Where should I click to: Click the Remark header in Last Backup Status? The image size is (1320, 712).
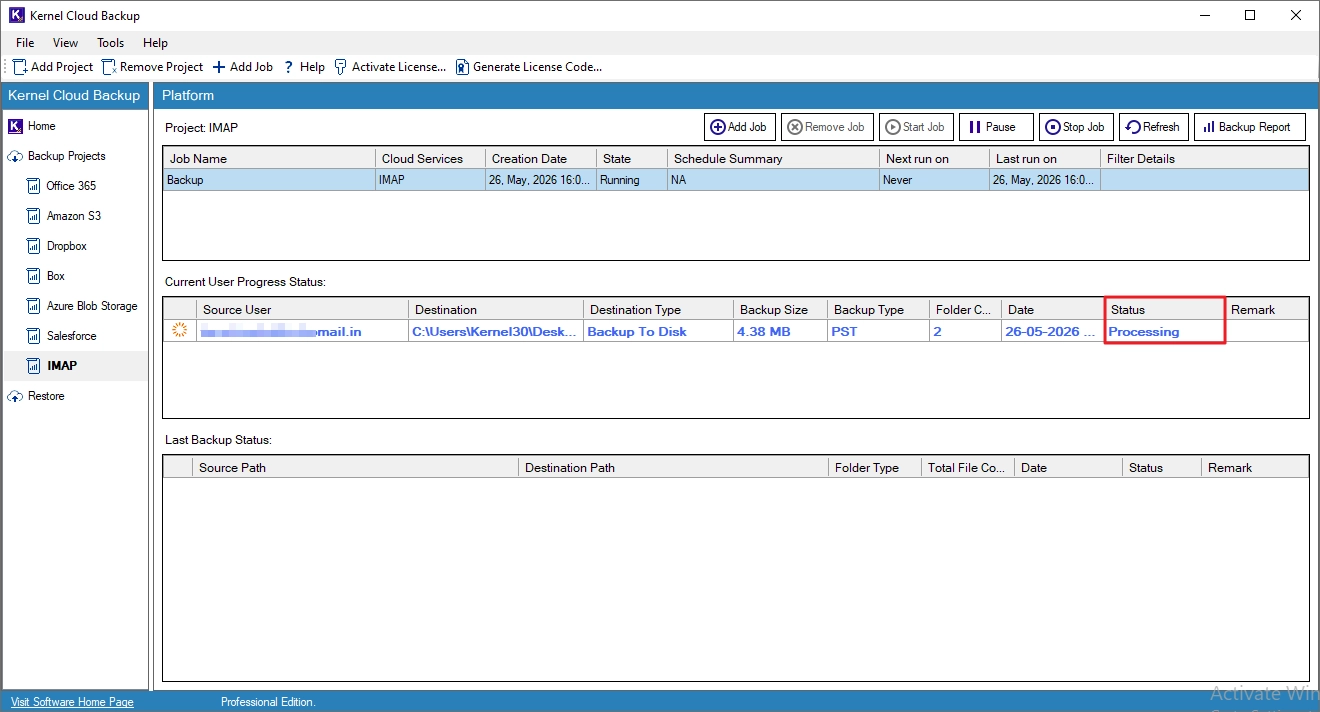1254,467
